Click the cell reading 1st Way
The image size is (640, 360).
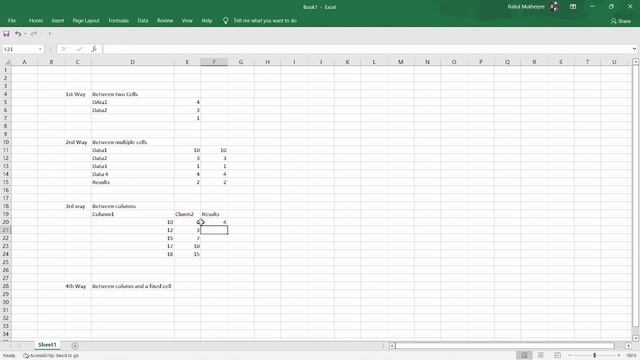coord(78,94)
